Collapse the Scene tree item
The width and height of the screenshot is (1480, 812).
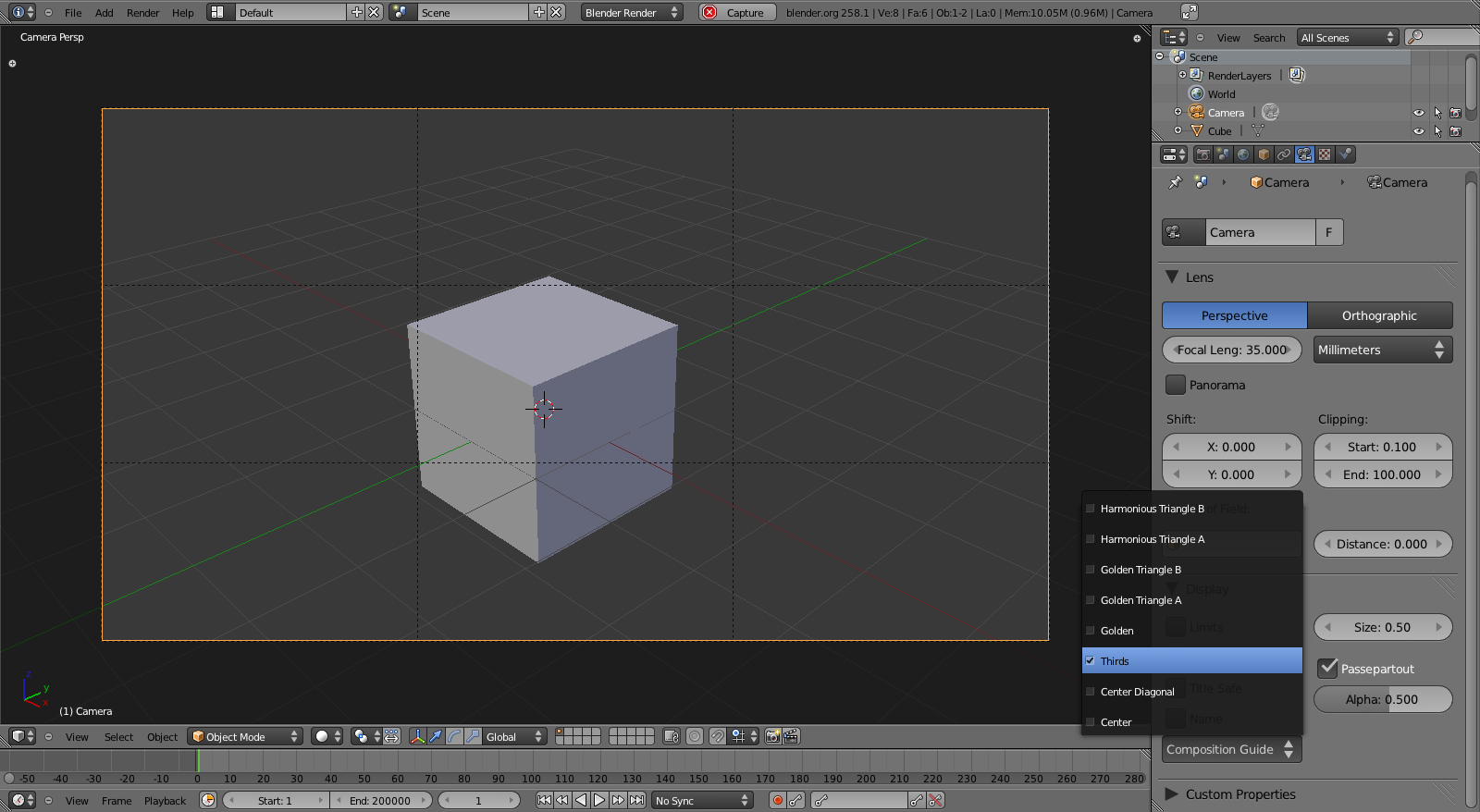click(x=1160, y=56)
